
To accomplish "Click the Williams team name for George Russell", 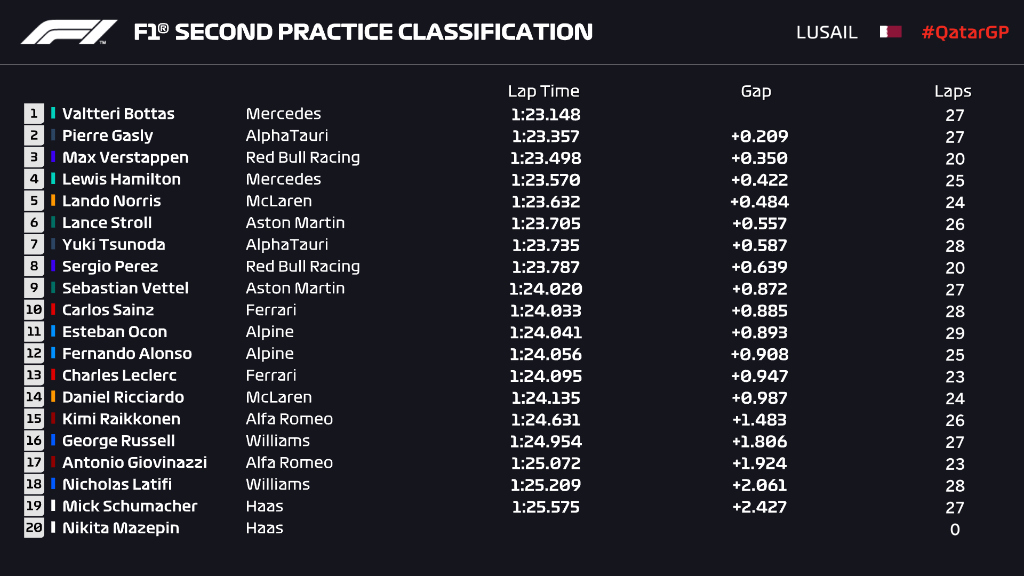I will click(x=278, y=440).
